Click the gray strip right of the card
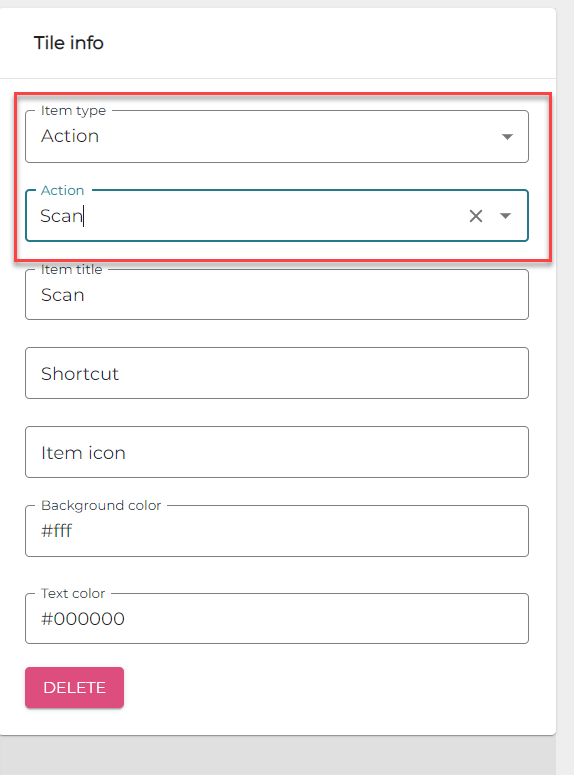This screenshot has width=574, height=775. tap(565, 388)
